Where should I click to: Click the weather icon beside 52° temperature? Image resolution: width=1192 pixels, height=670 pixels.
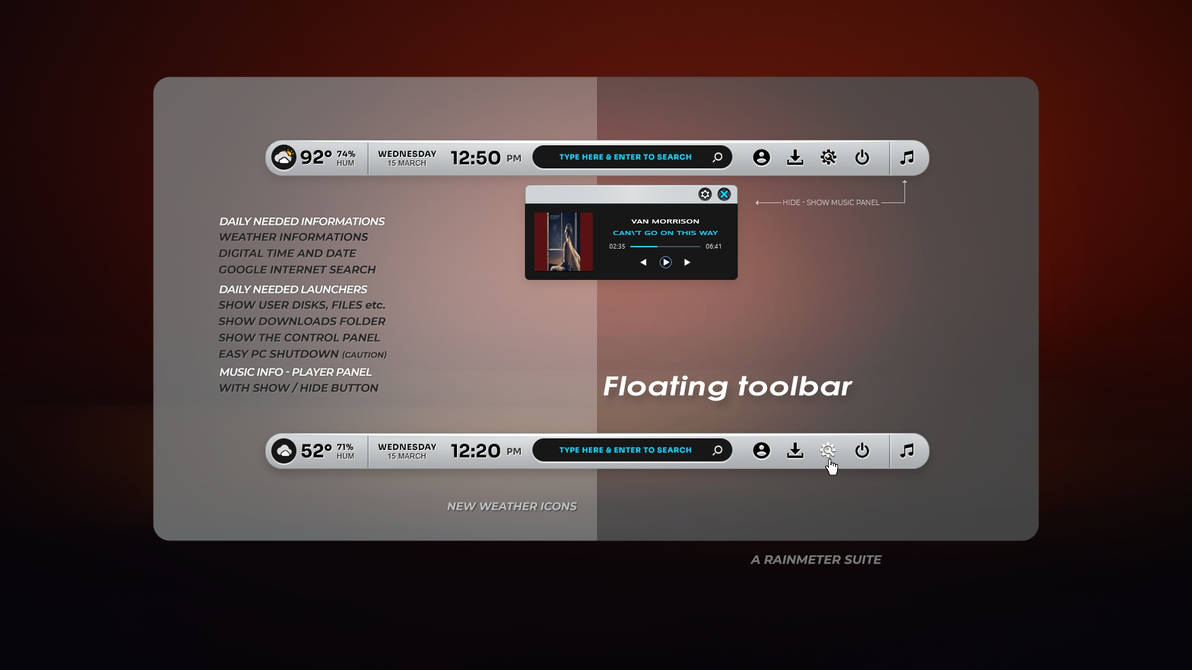click(284, 451)
